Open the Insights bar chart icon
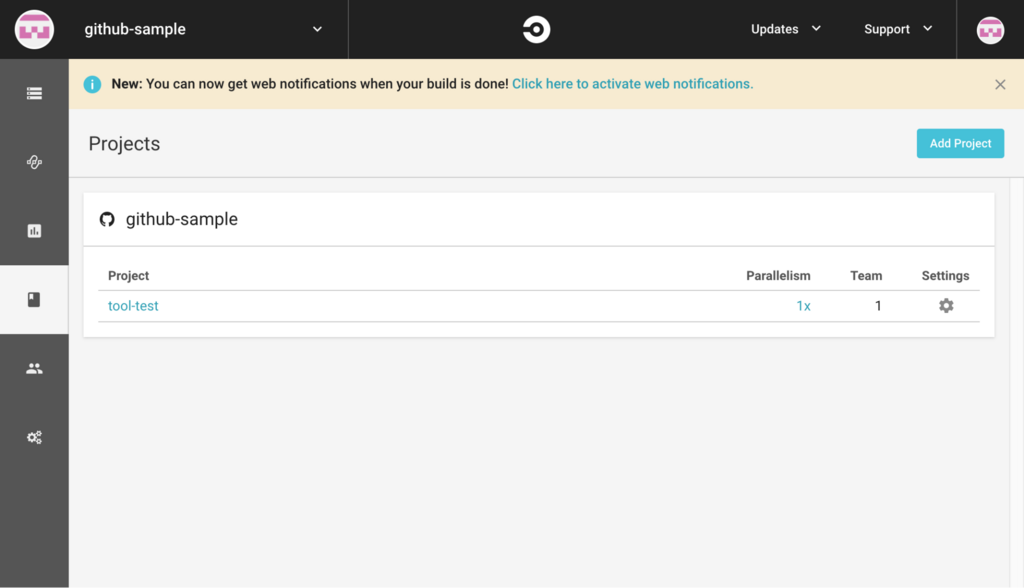Screen dimensions: 1024x588 pyautogui.click(x=34, y=231)
